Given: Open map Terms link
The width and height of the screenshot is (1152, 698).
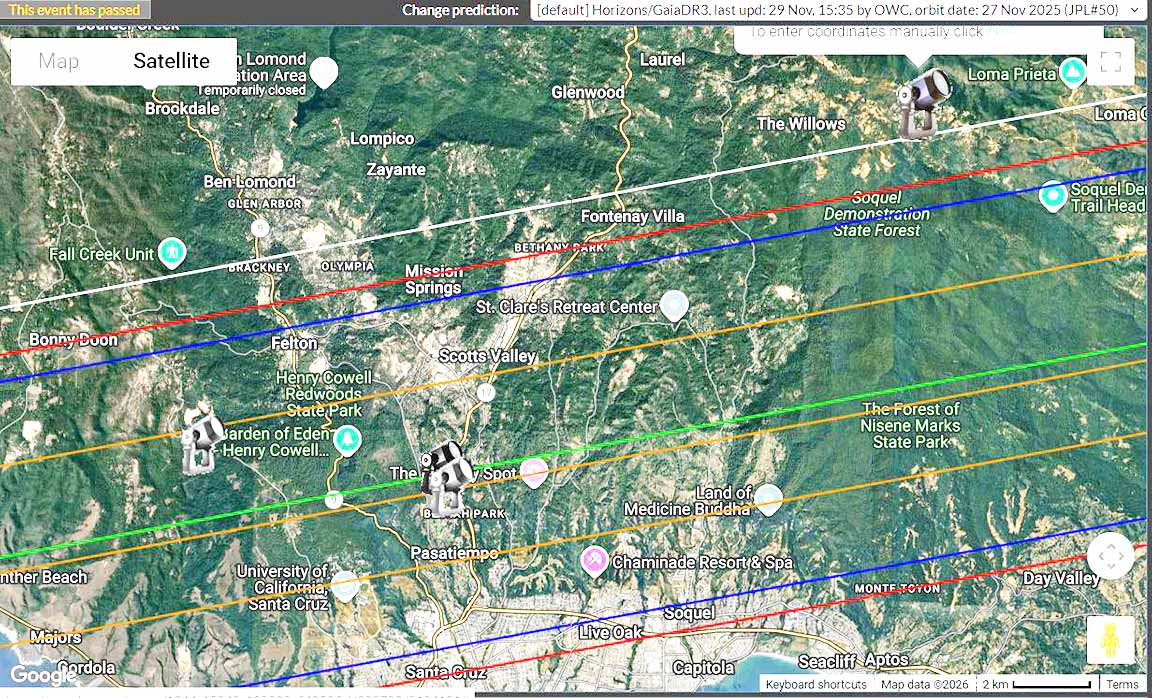Looking at the screenshot, I should tap(1122, 685).
